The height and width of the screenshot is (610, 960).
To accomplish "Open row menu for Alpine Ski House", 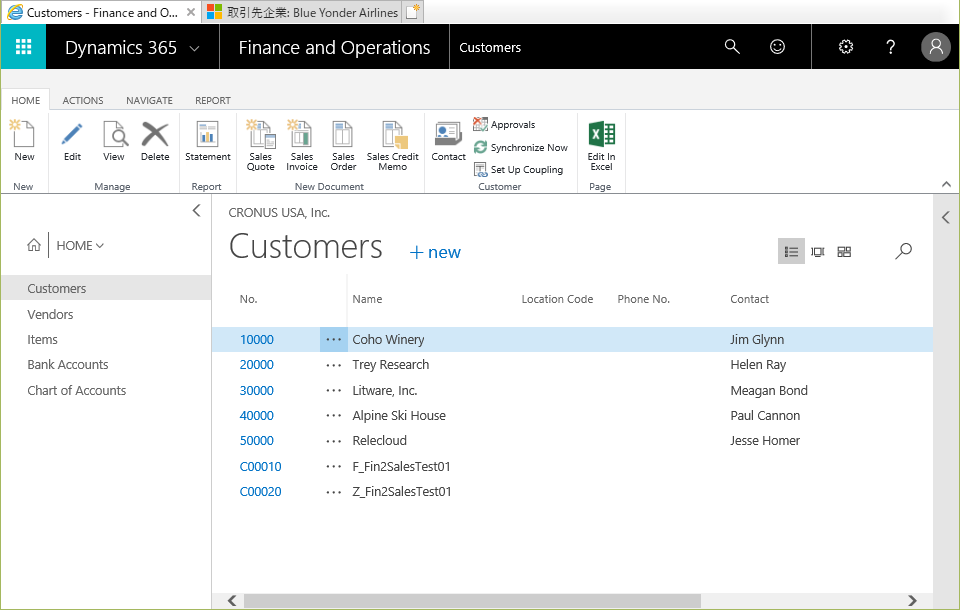I will point(334,415).
